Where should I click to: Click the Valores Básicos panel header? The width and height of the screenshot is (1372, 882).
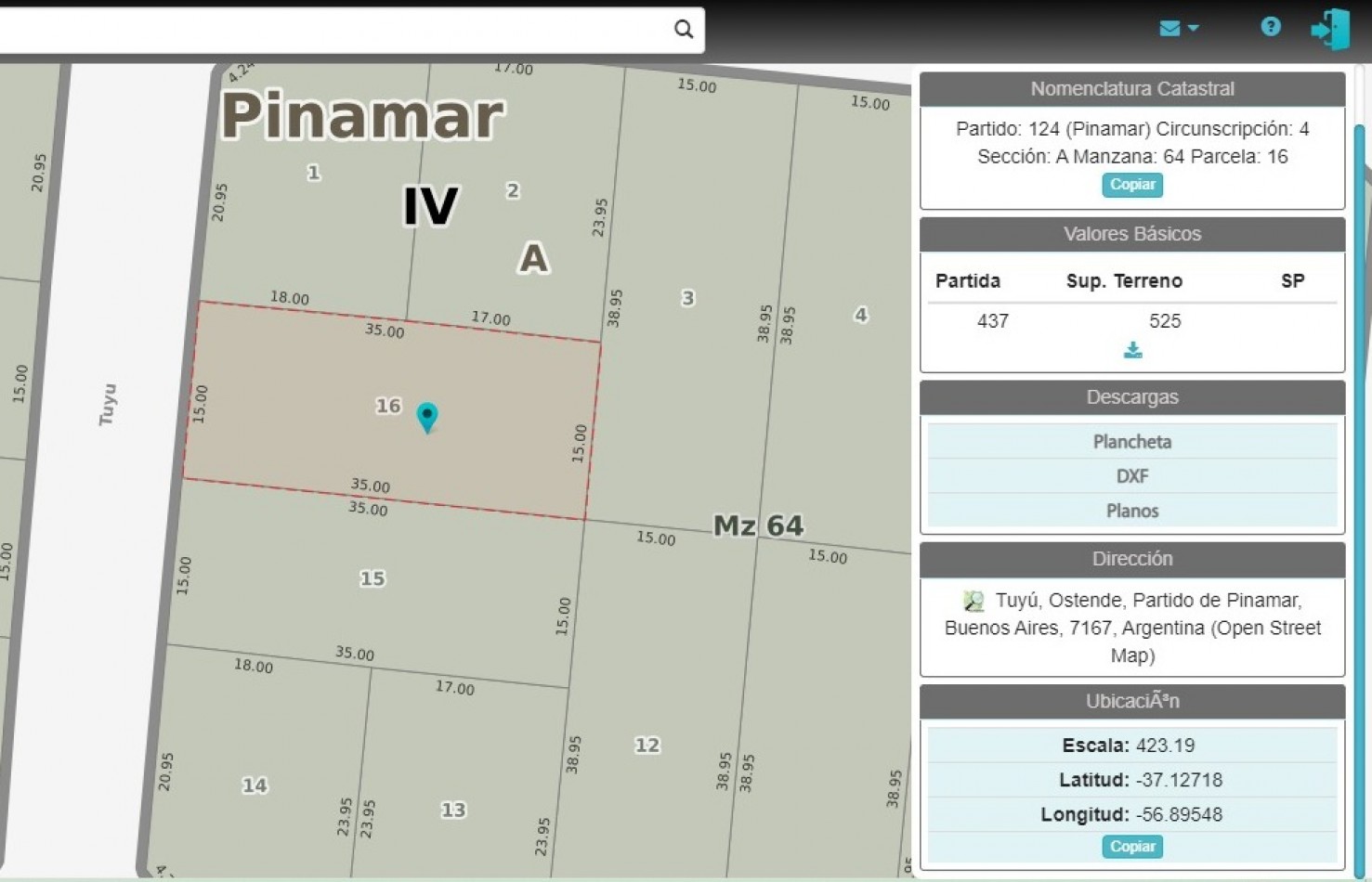click(x=1132, y=234)
